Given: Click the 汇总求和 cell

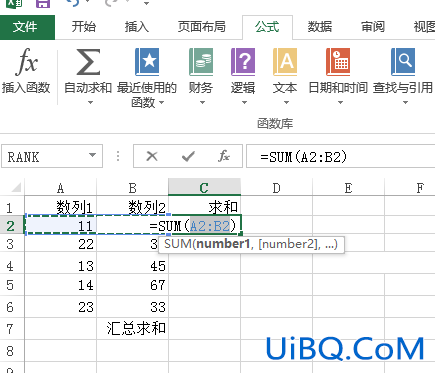Looking at the screenshot, I should coord(133,329).
